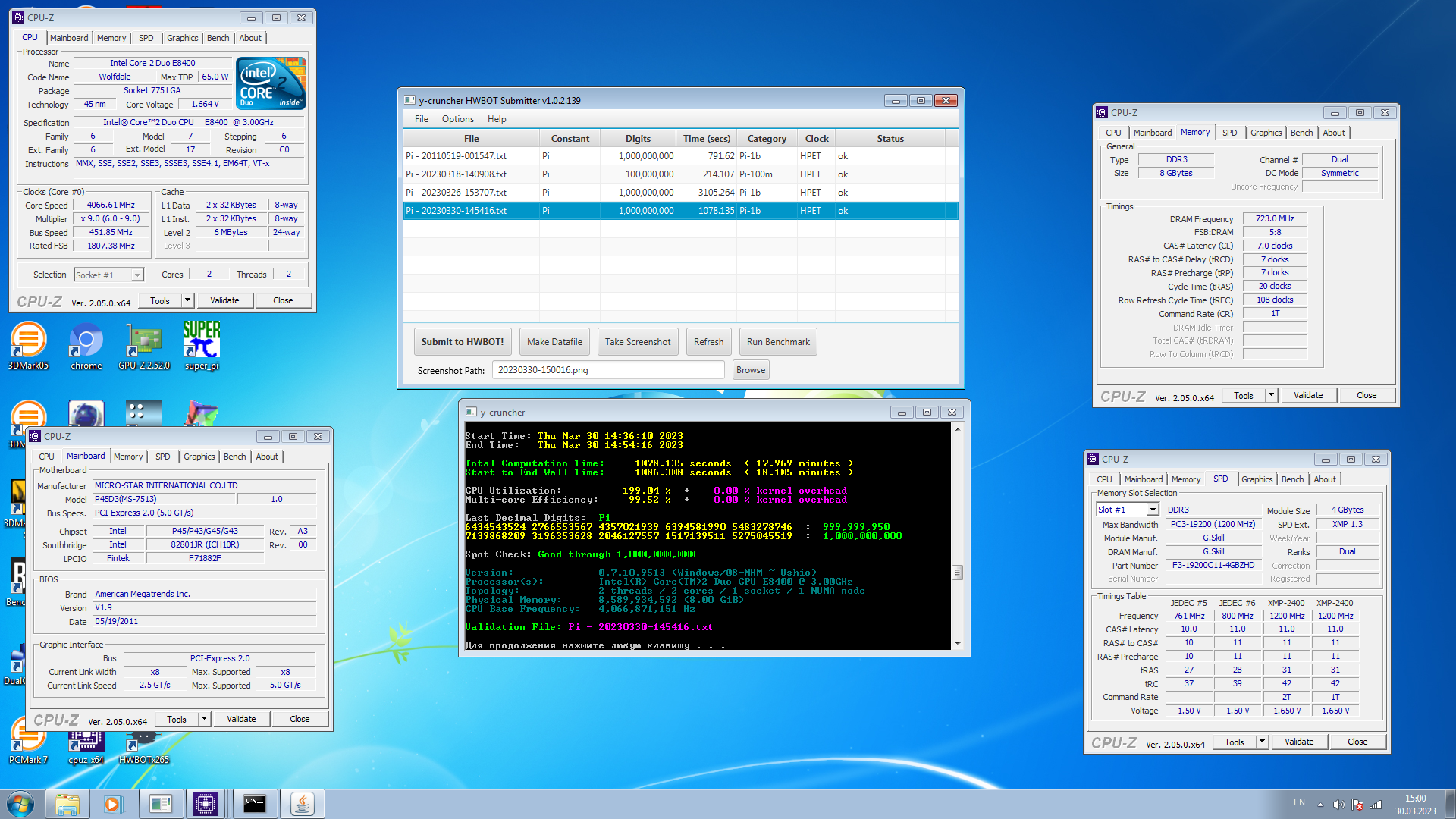Expand Tools dropdown arrow in CPU-Z Mainboard window
The width and height of the screenshot is (1456, 819).
204,719
